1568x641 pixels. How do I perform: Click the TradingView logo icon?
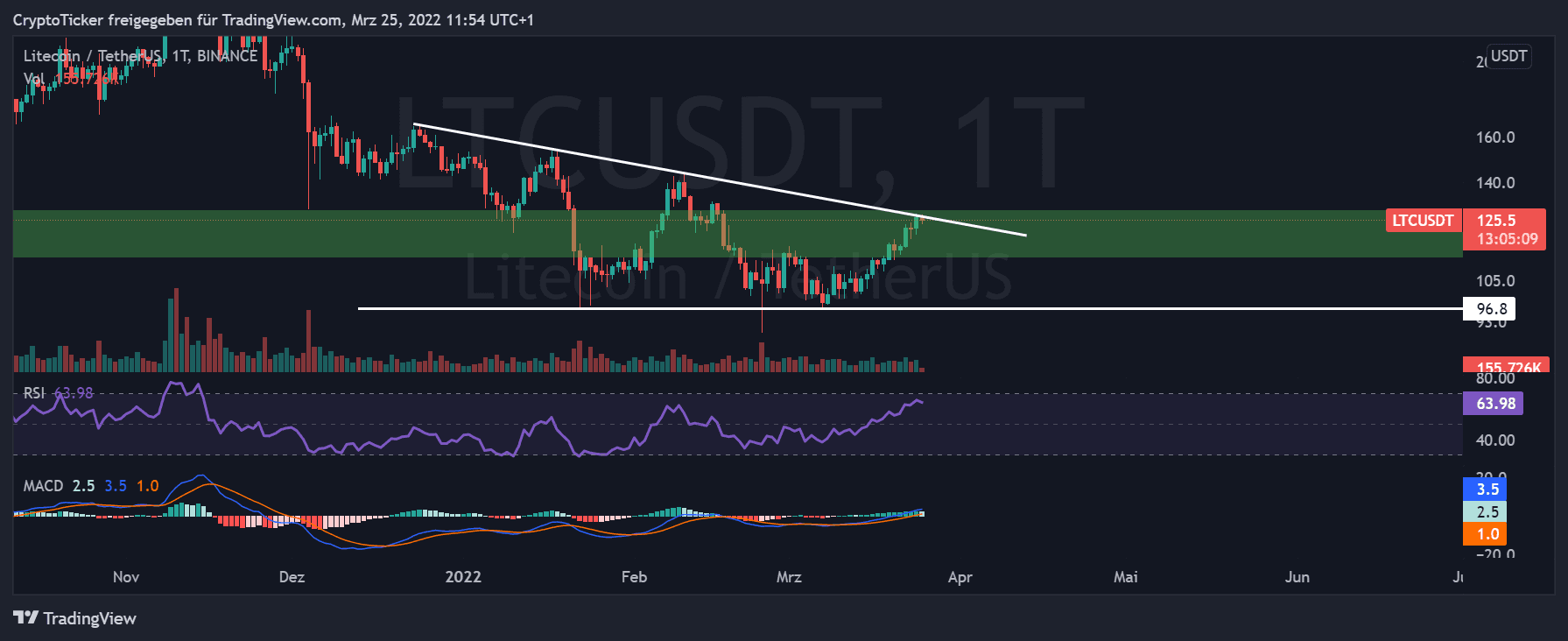25,618
